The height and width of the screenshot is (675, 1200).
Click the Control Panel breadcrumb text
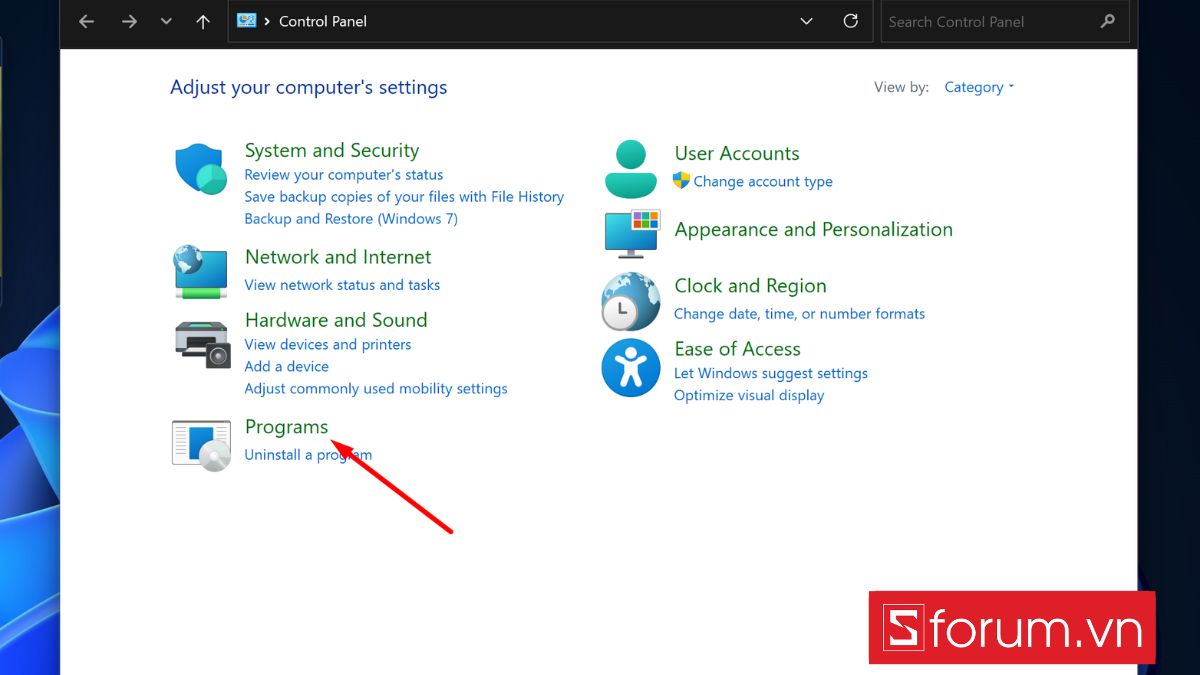(323, 21)
